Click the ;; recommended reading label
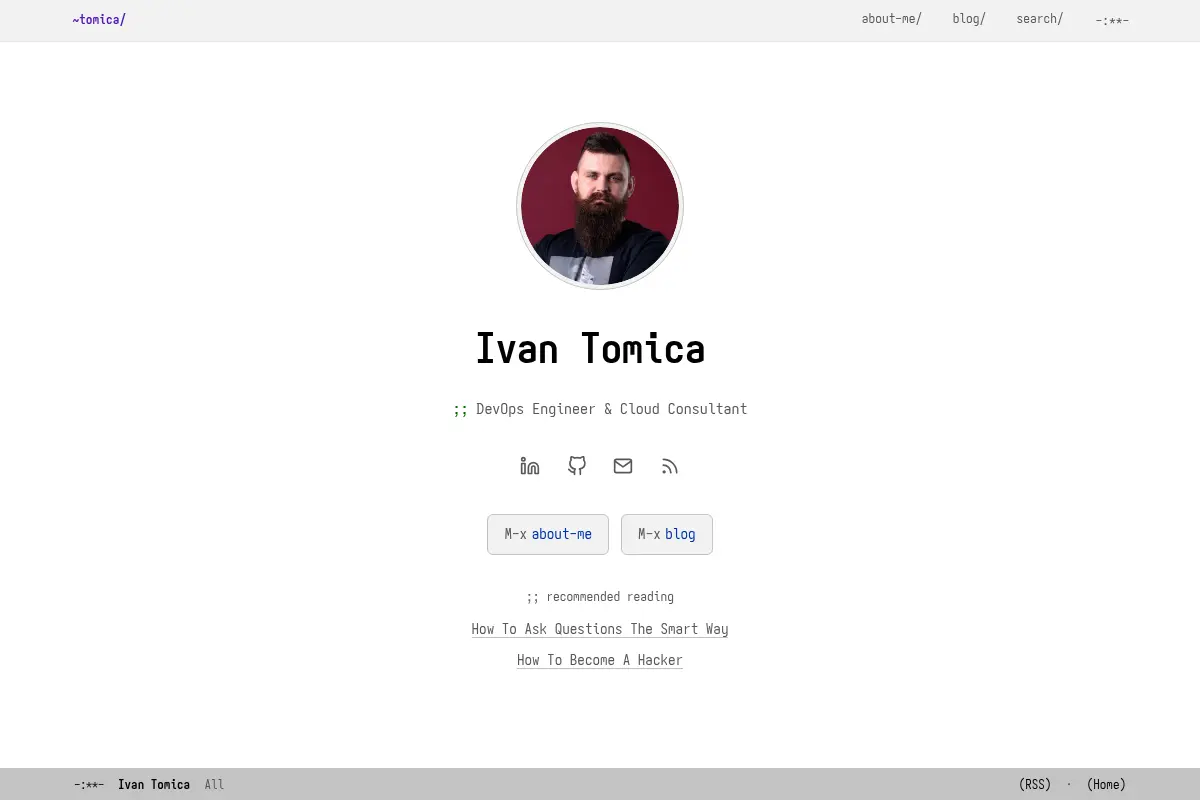 tap(600, 597)
